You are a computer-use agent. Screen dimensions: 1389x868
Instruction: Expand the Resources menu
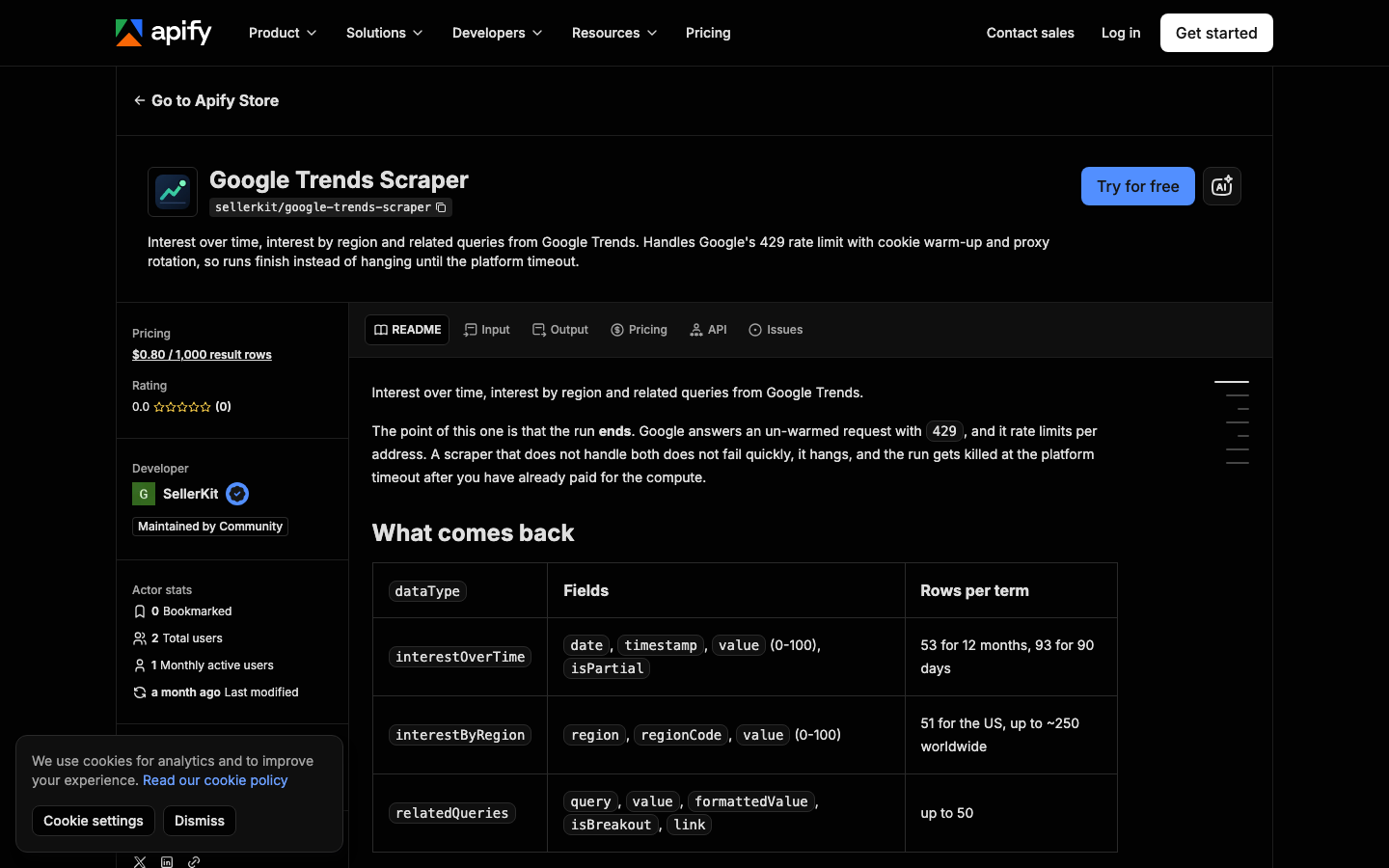pos(614,33)
